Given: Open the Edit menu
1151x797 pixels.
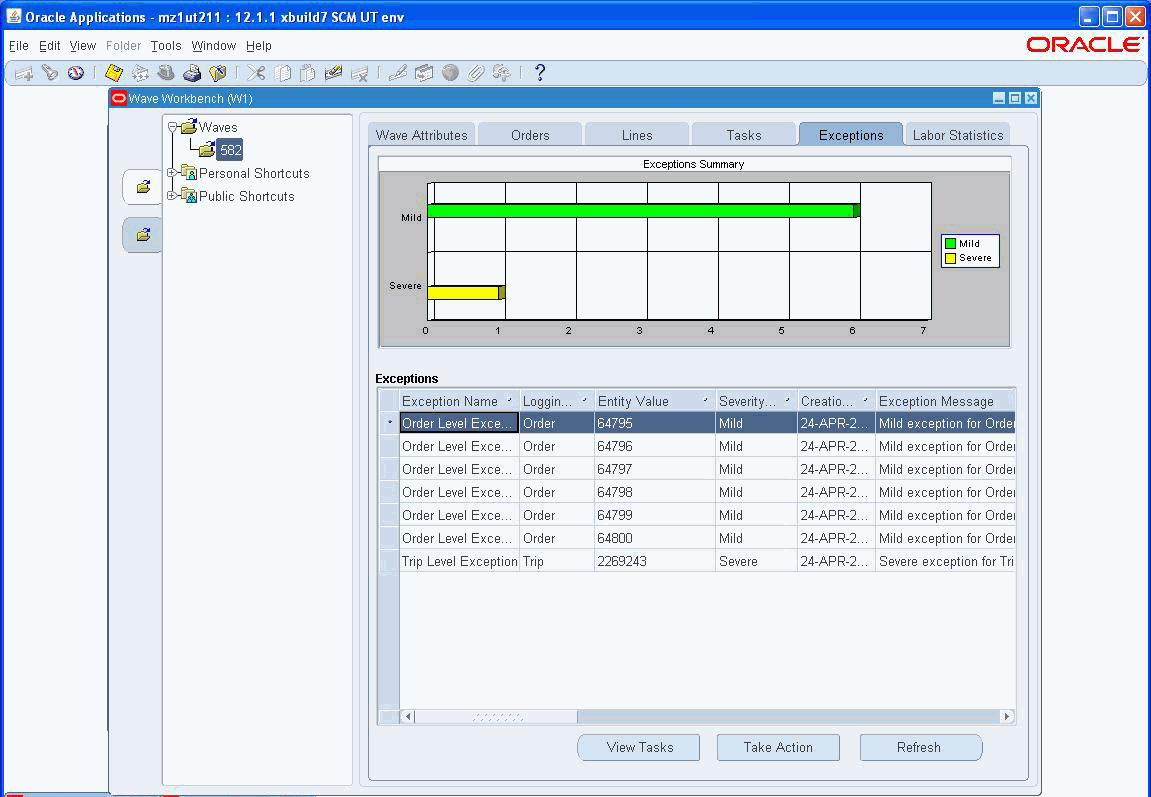Looking at the screenshot, I should coord(49,46).
